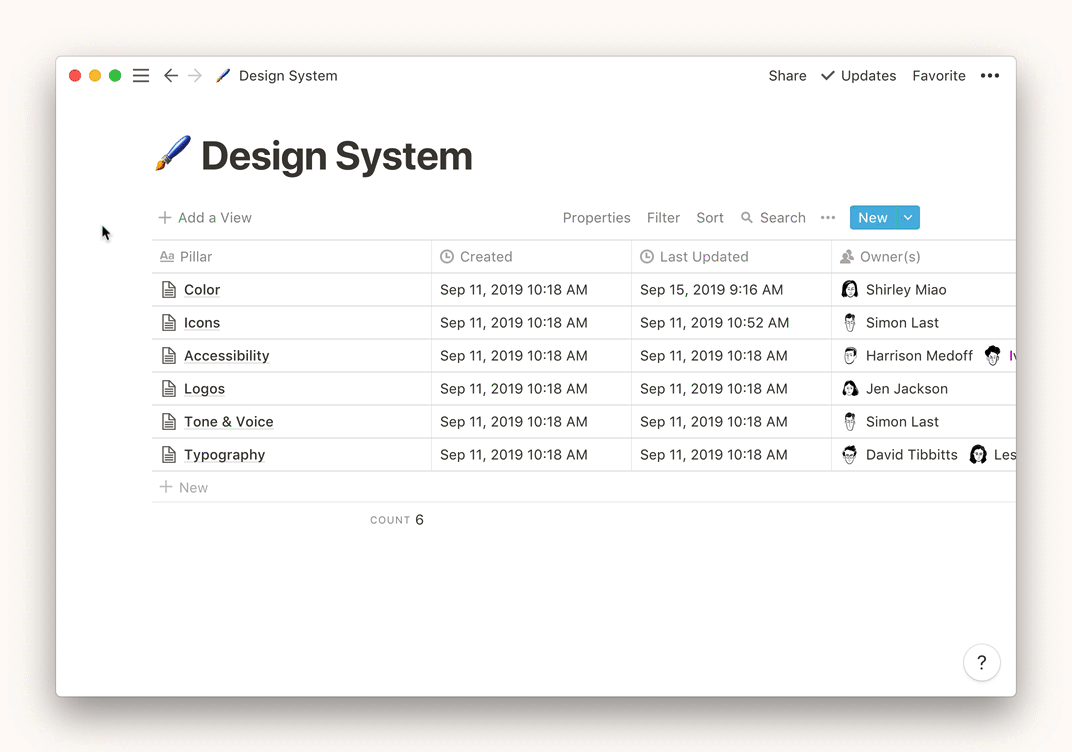
Task: Open the Owner(s) column header menu
Action: pos(889,257)
